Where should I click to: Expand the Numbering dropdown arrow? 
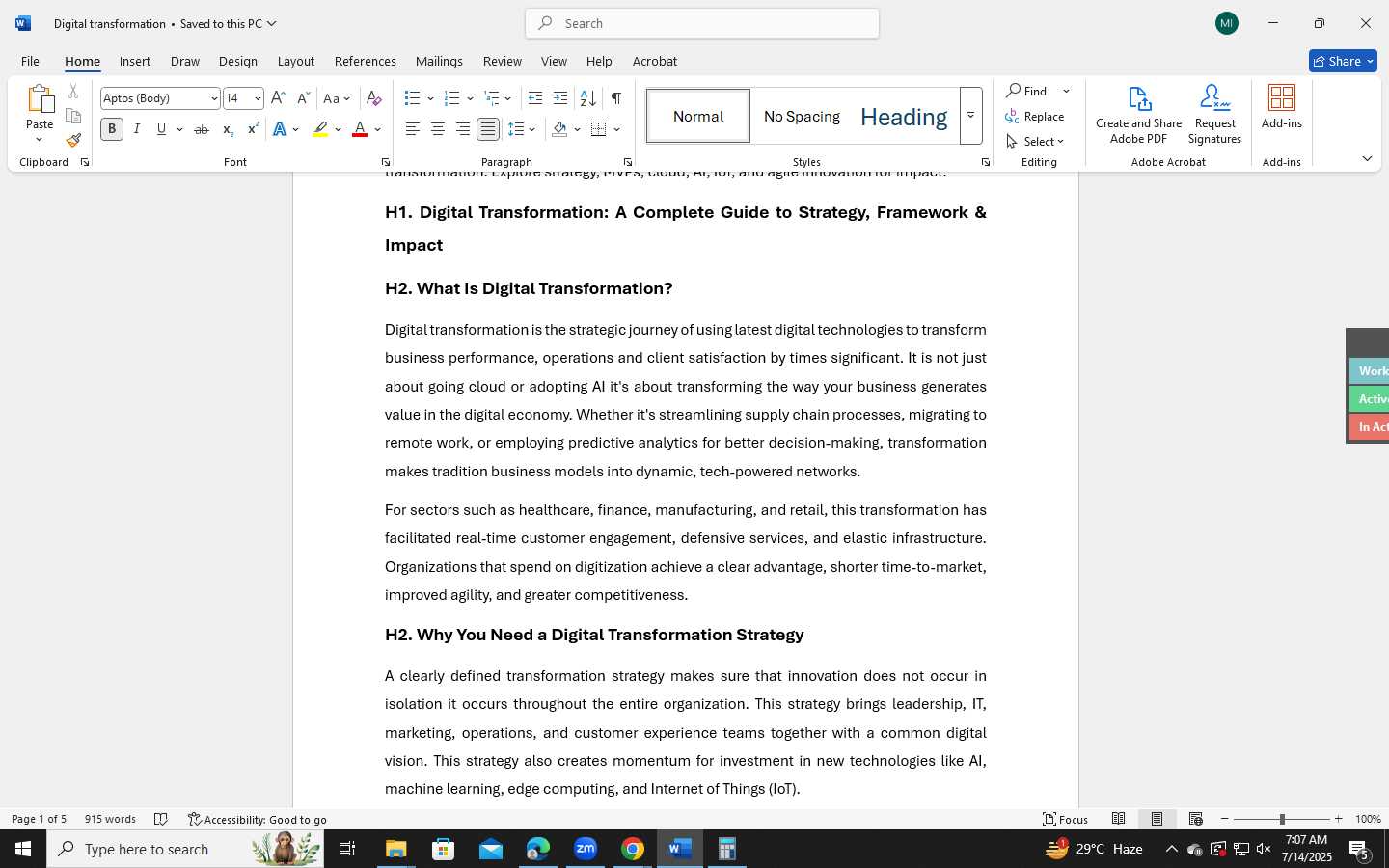click(x=470, y=98)
